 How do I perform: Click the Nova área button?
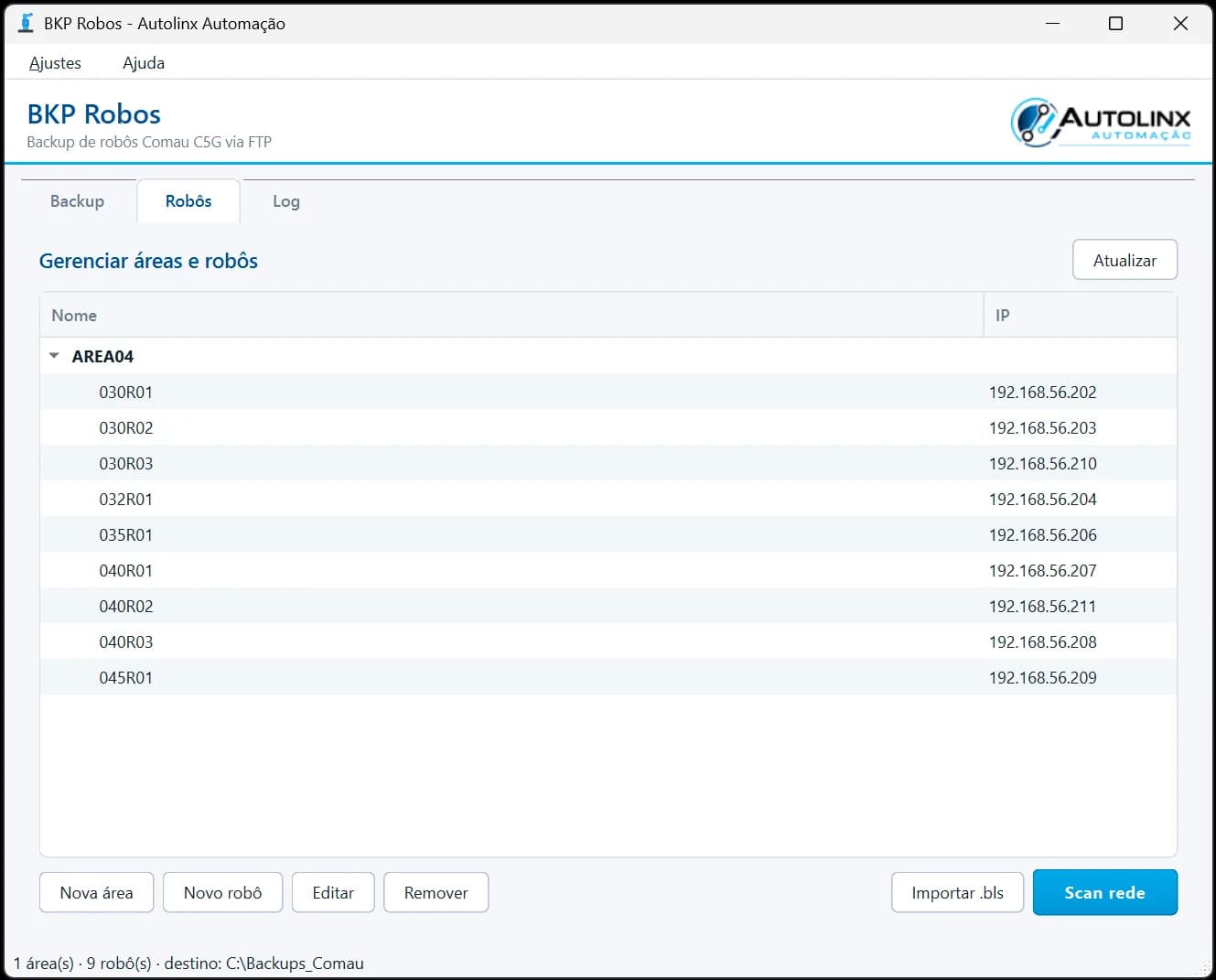point(96,892)
